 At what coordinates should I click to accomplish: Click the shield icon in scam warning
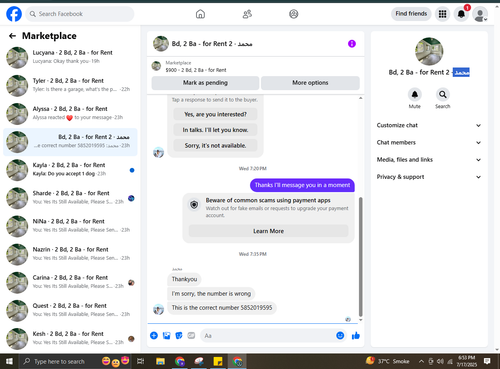point(194,204)
